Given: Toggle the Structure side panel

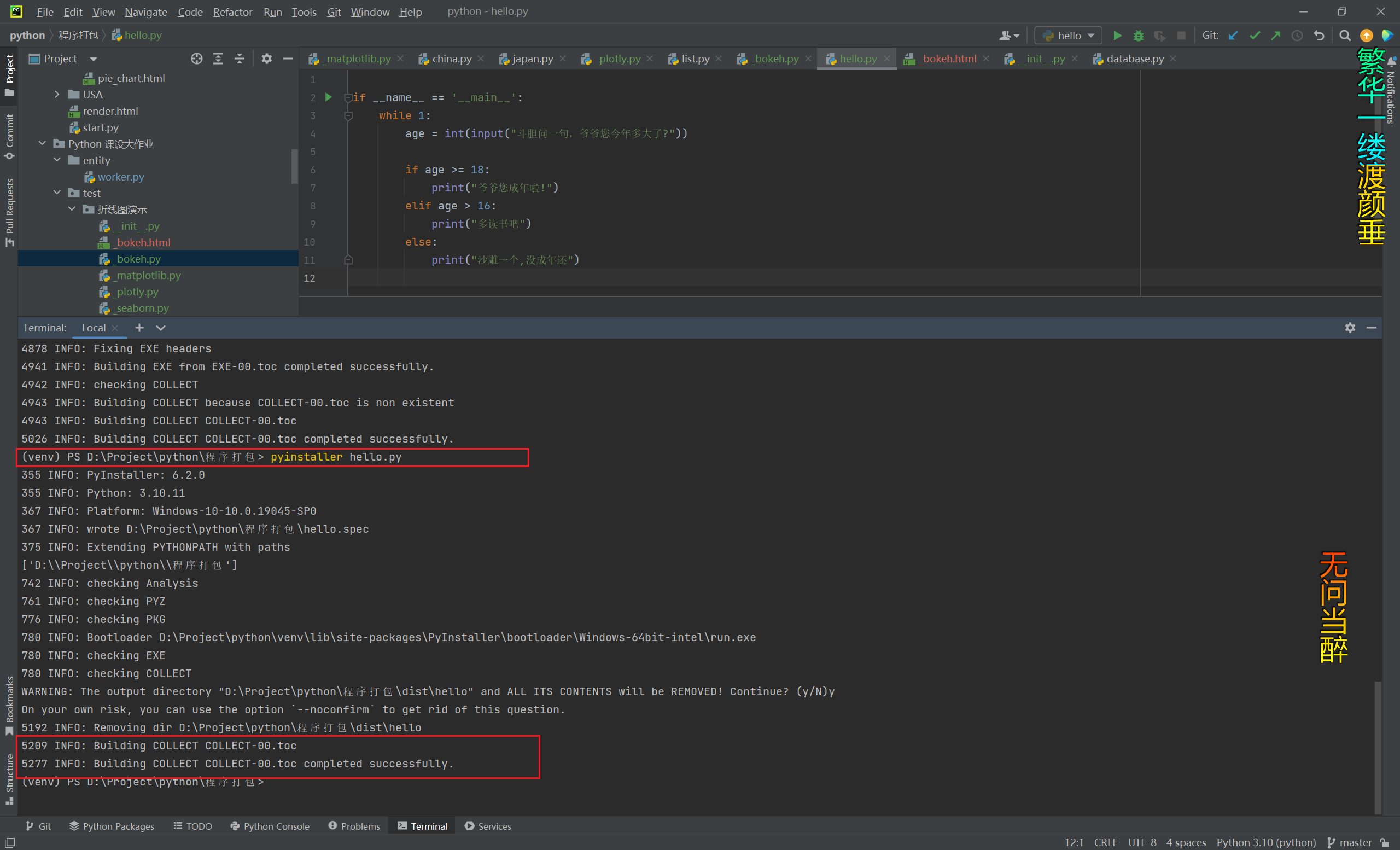Looking at the screenshot, I should 9,779.
